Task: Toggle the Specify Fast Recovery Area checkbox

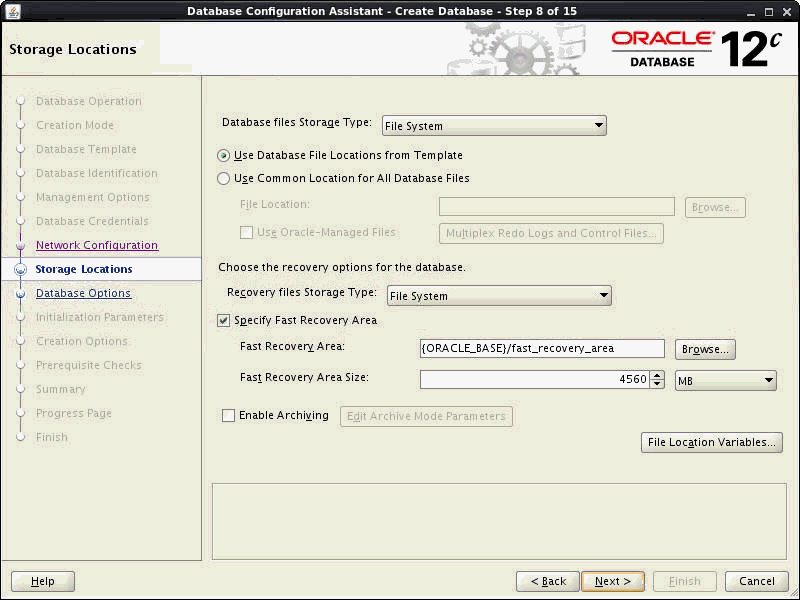Action: (223, 320)
